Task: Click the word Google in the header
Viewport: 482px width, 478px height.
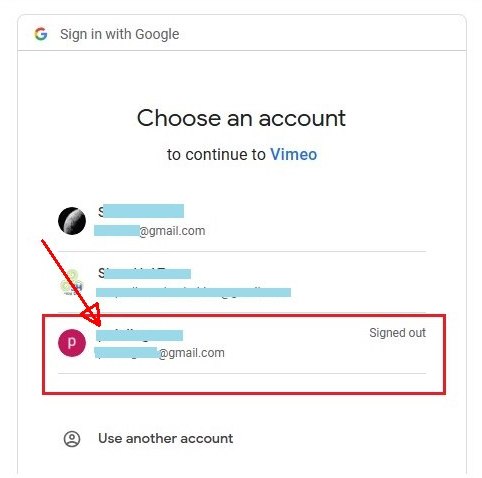Action: tap(157, 34)
